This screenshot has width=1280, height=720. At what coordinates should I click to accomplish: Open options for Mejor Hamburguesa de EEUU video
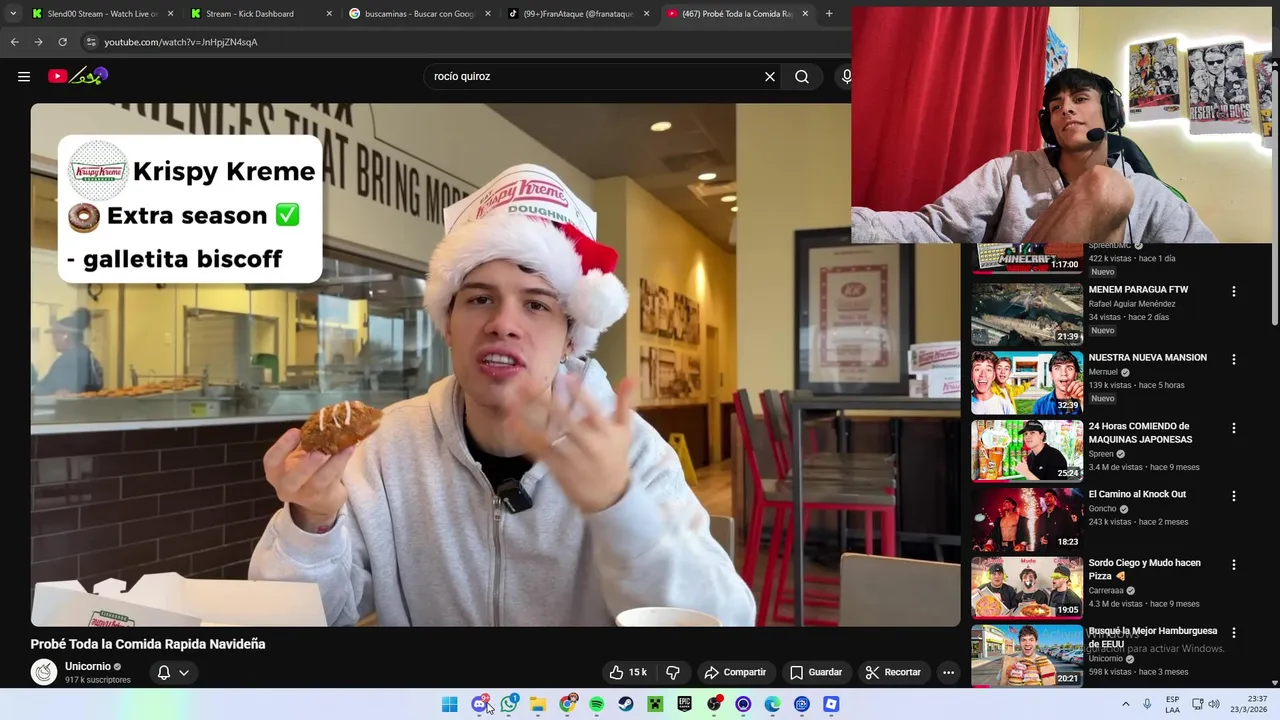coord(1233,633)
